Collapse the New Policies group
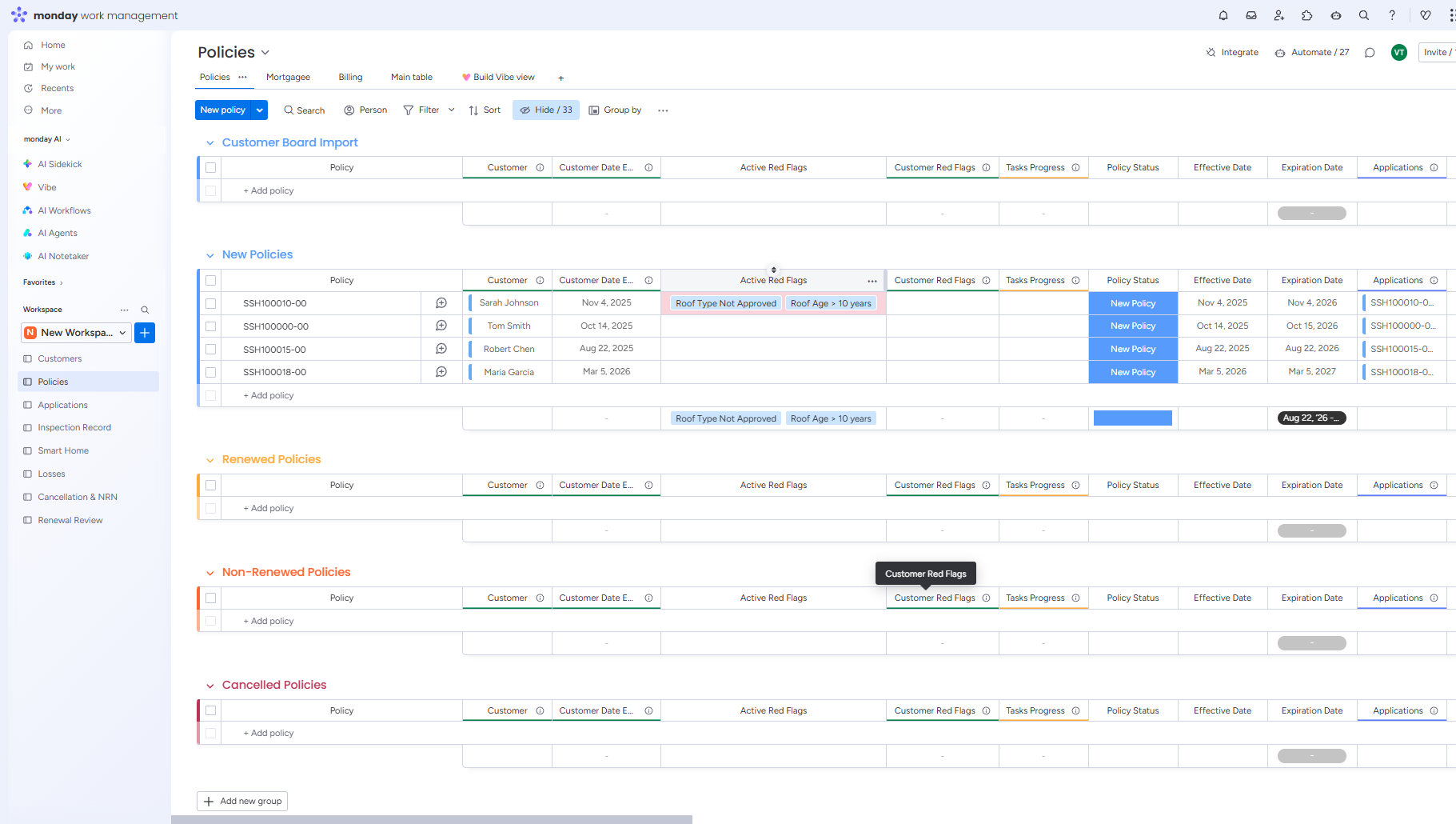The height and width of the screenshot is (824, 1456). click(210, 255)
